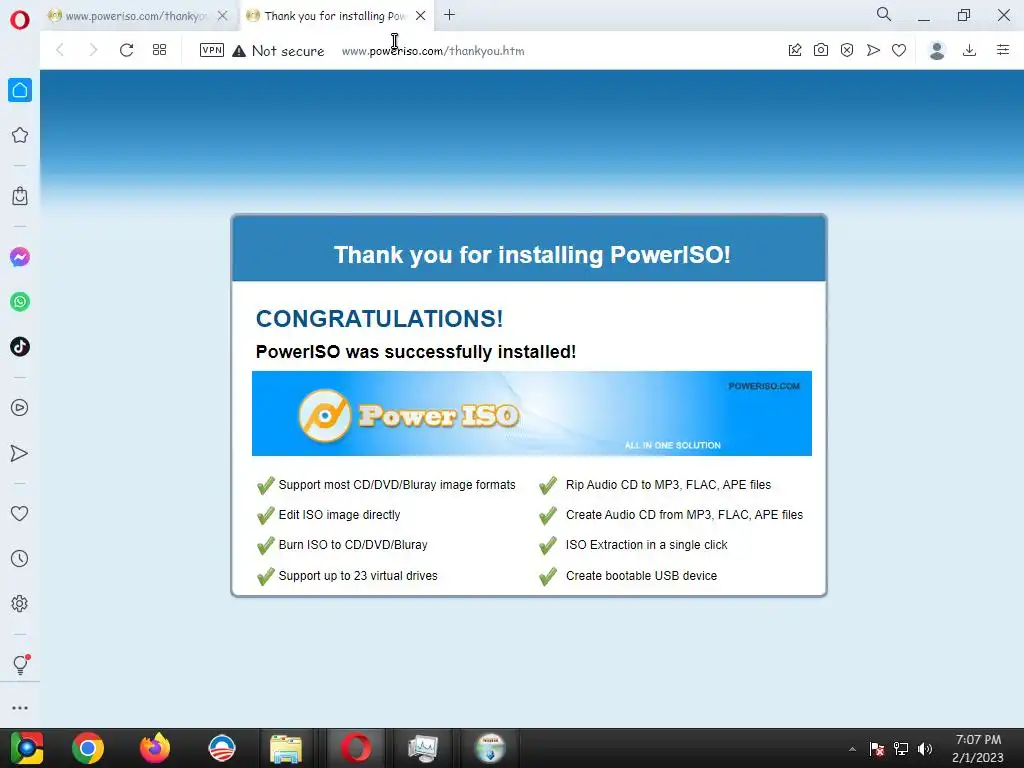Launch Firefox from the taskbar

click(155, 748)
